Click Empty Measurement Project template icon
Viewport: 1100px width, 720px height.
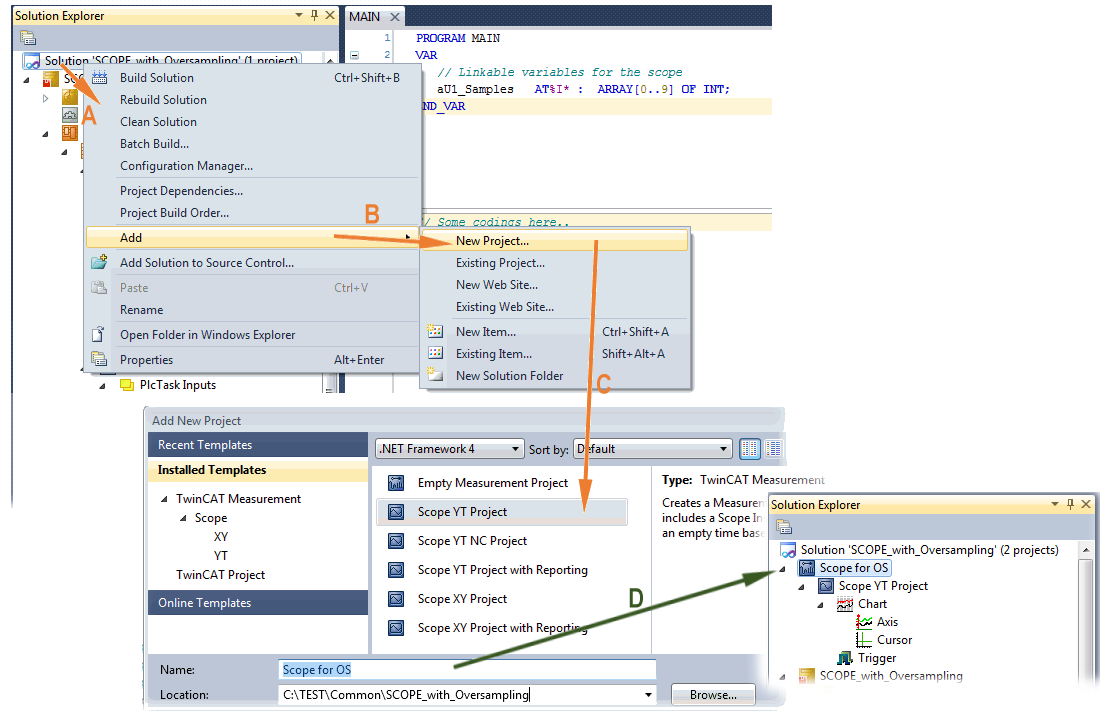[x=396, y=483]
